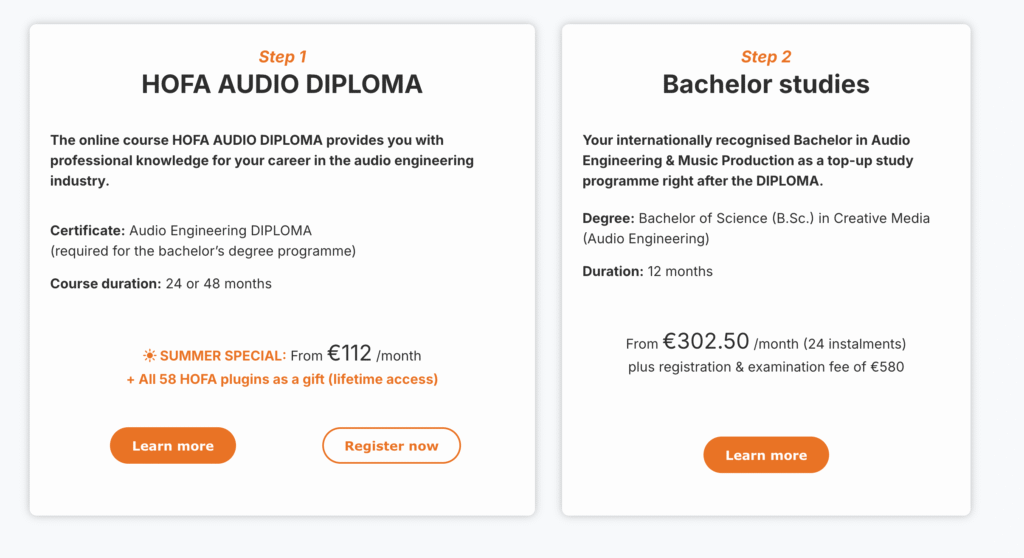Click Learn more under Bachelor studies
The image size is (1024, 558).
(x=766, y=455)
